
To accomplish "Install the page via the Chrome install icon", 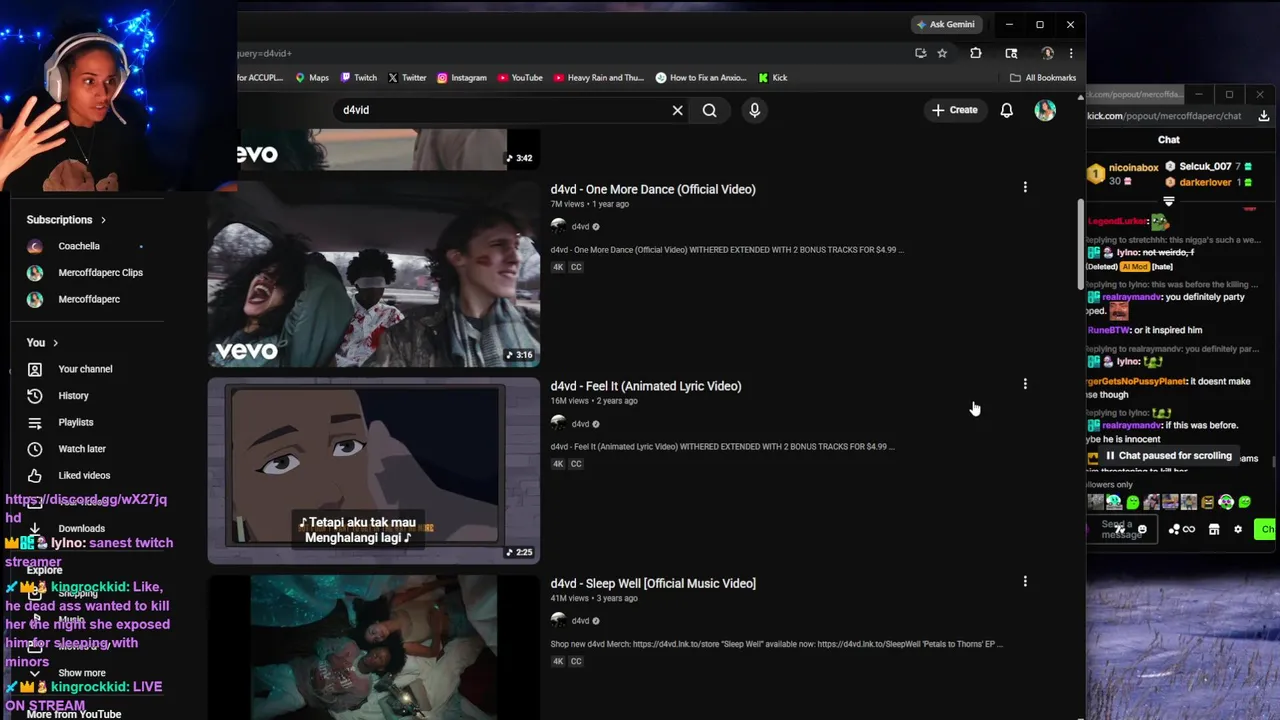I will tap(920, 53).
